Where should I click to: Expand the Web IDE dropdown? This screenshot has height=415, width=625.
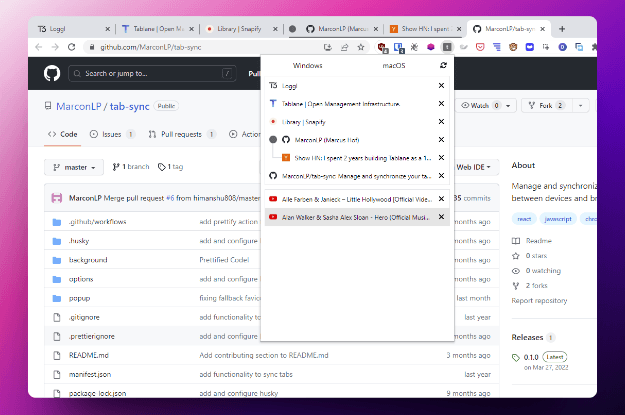474,167
